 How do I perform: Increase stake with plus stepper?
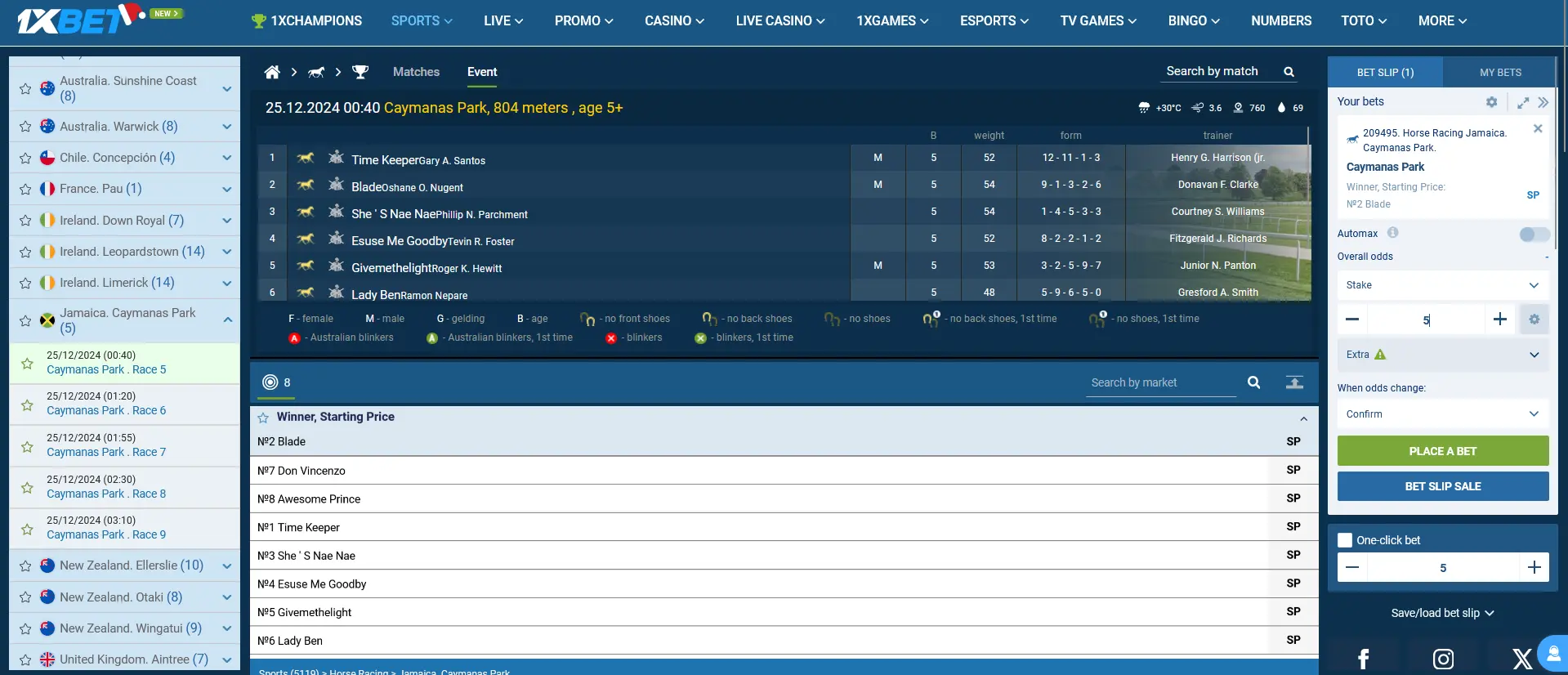coord(1499,320)
